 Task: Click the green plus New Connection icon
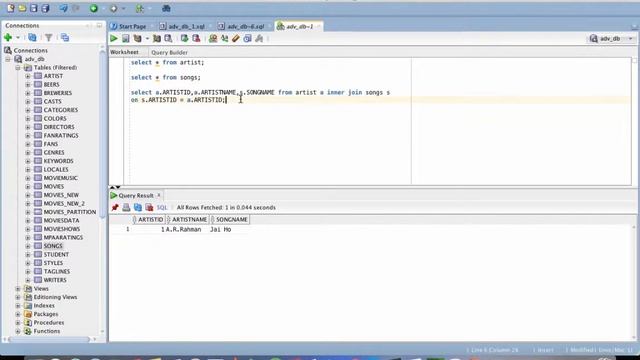pos(8,38)
